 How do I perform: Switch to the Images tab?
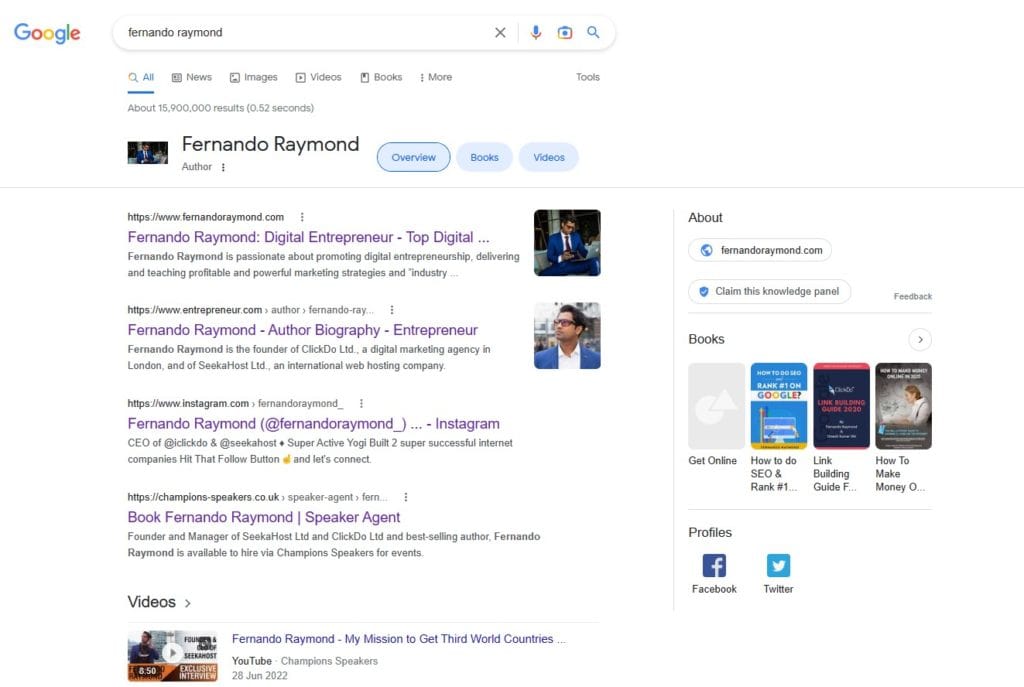coord(253,77)
